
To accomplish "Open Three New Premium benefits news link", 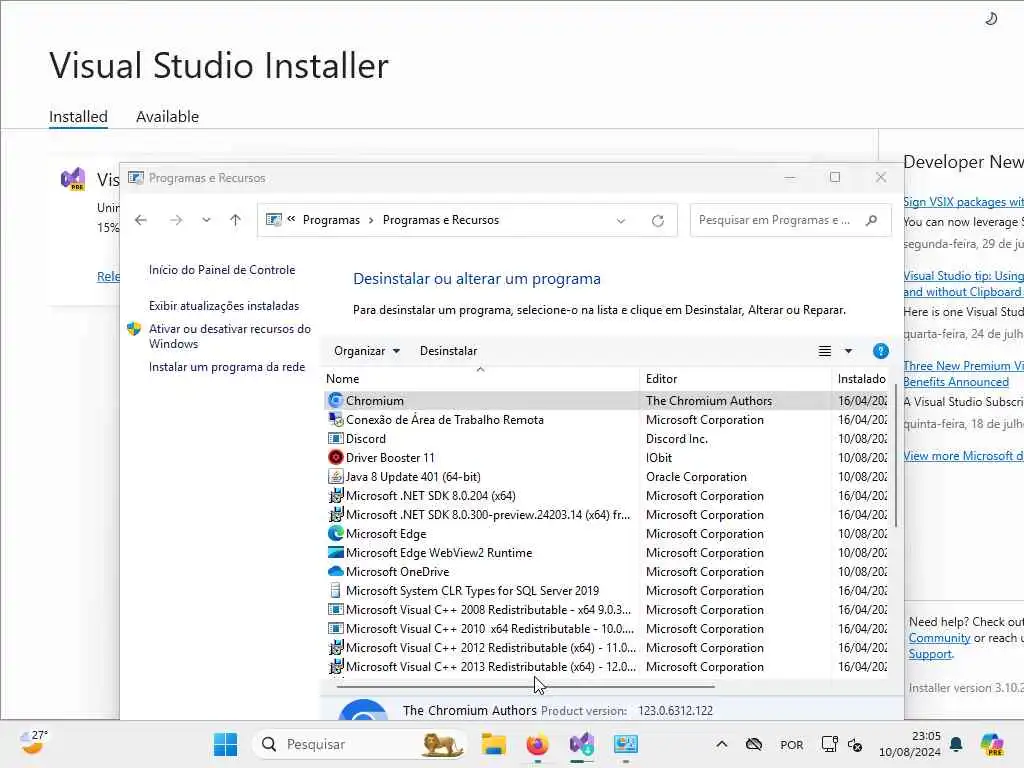I will pos(963,374).
